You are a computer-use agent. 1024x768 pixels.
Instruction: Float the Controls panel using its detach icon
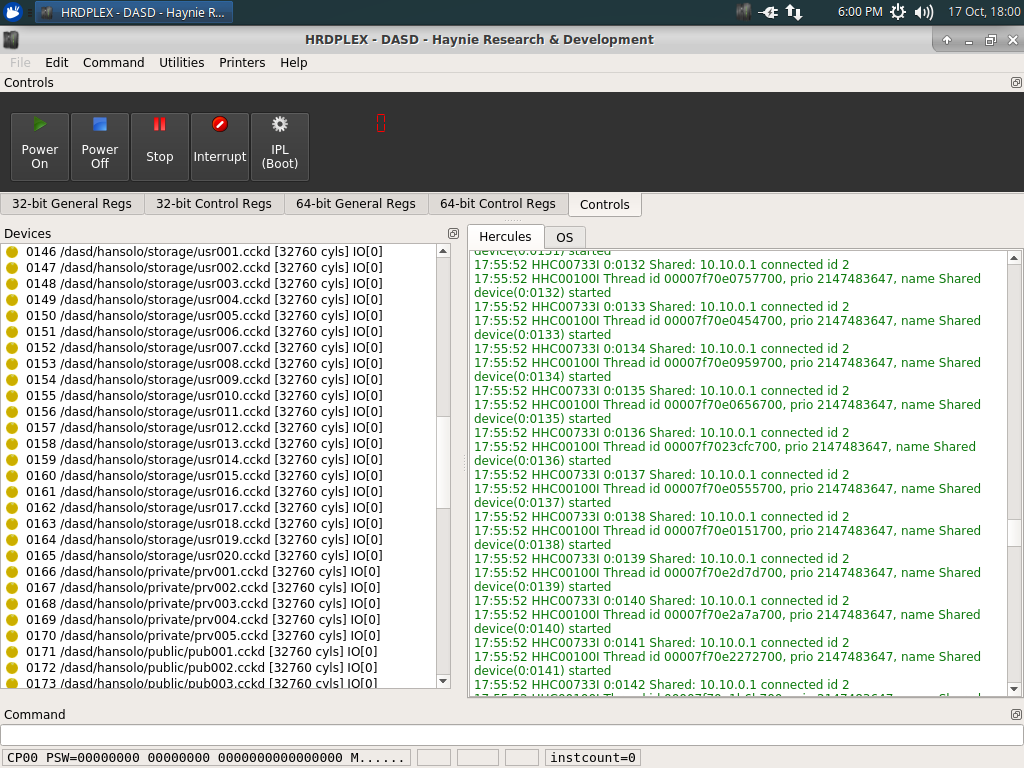pyautogui.click(x=1016, y=82)
